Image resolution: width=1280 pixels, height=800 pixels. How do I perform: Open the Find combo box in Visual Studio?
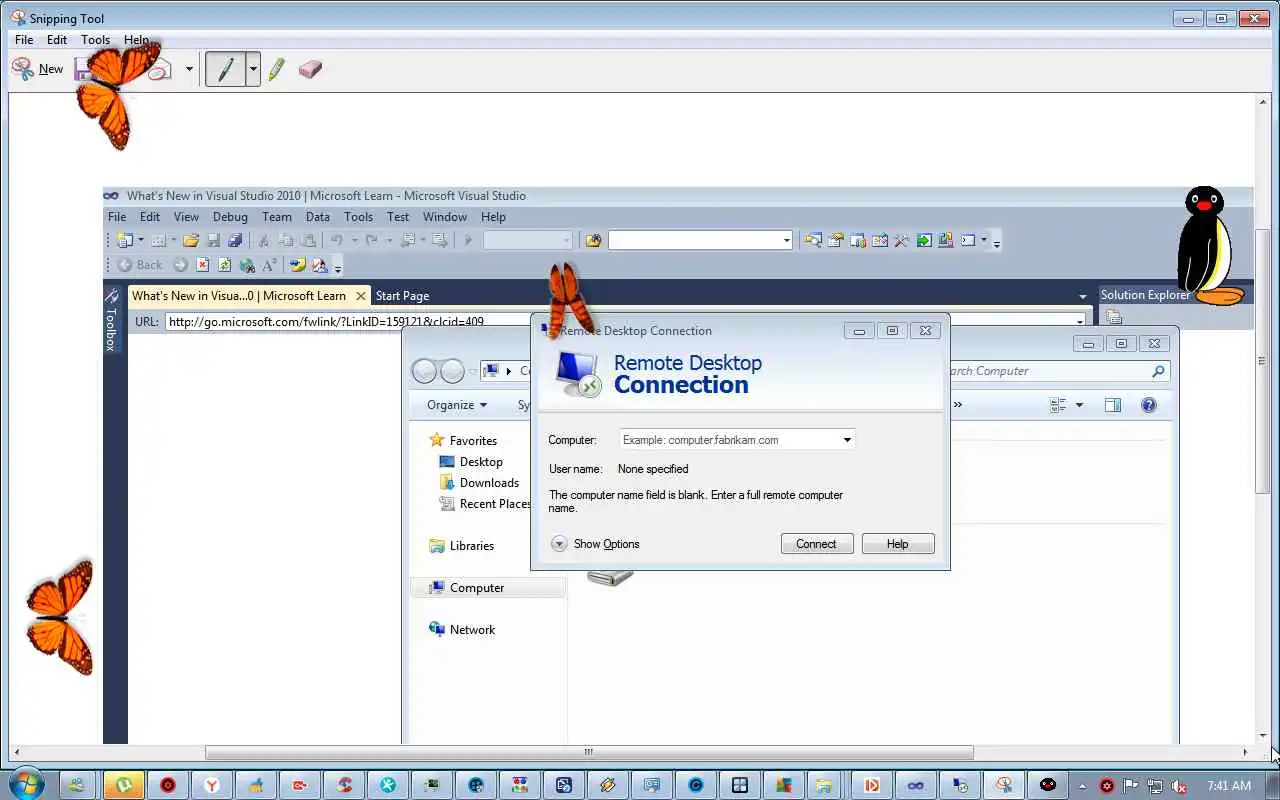tap(701, 240)
